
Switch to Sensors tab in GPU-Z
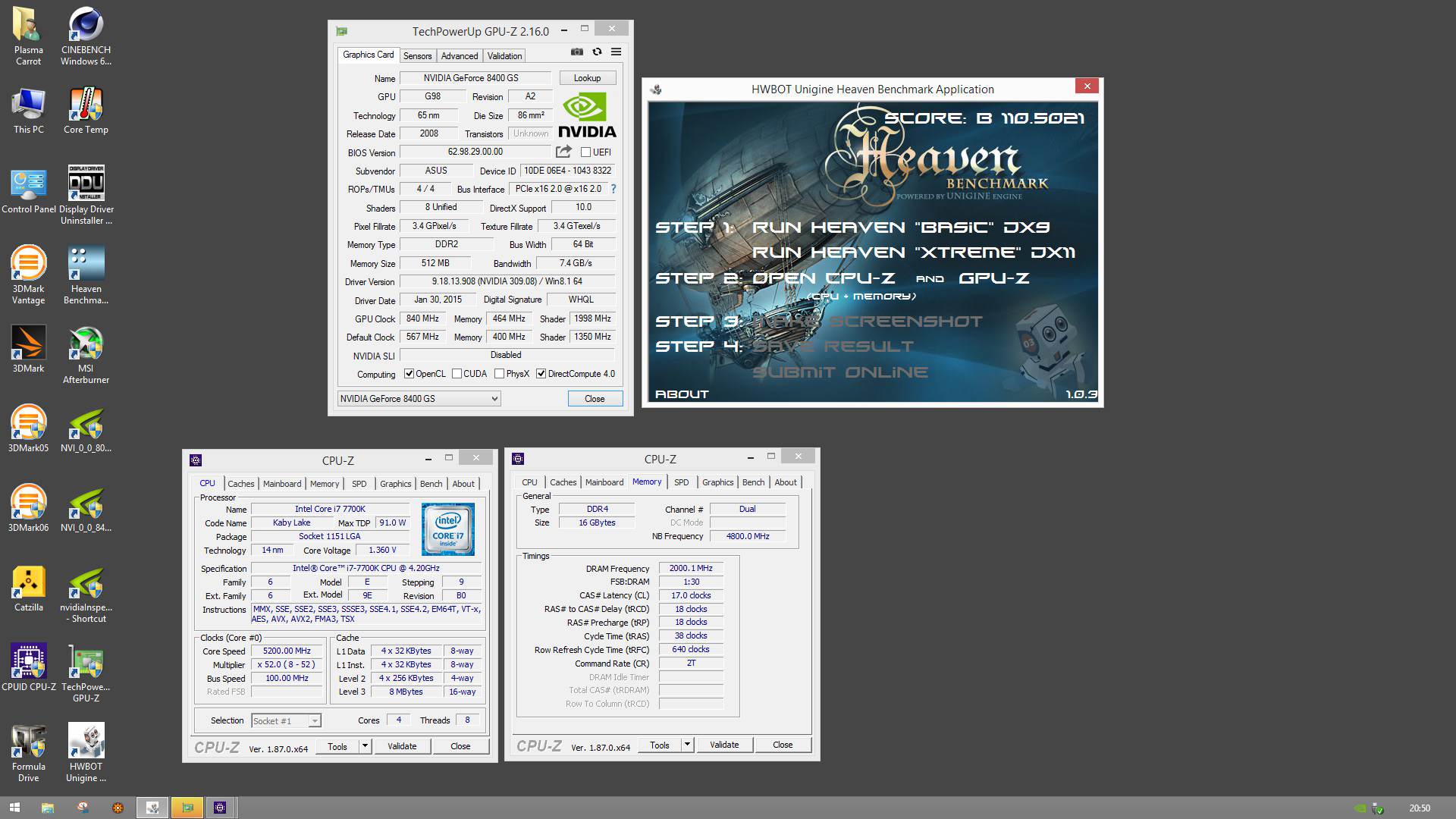tap(417, 56)
